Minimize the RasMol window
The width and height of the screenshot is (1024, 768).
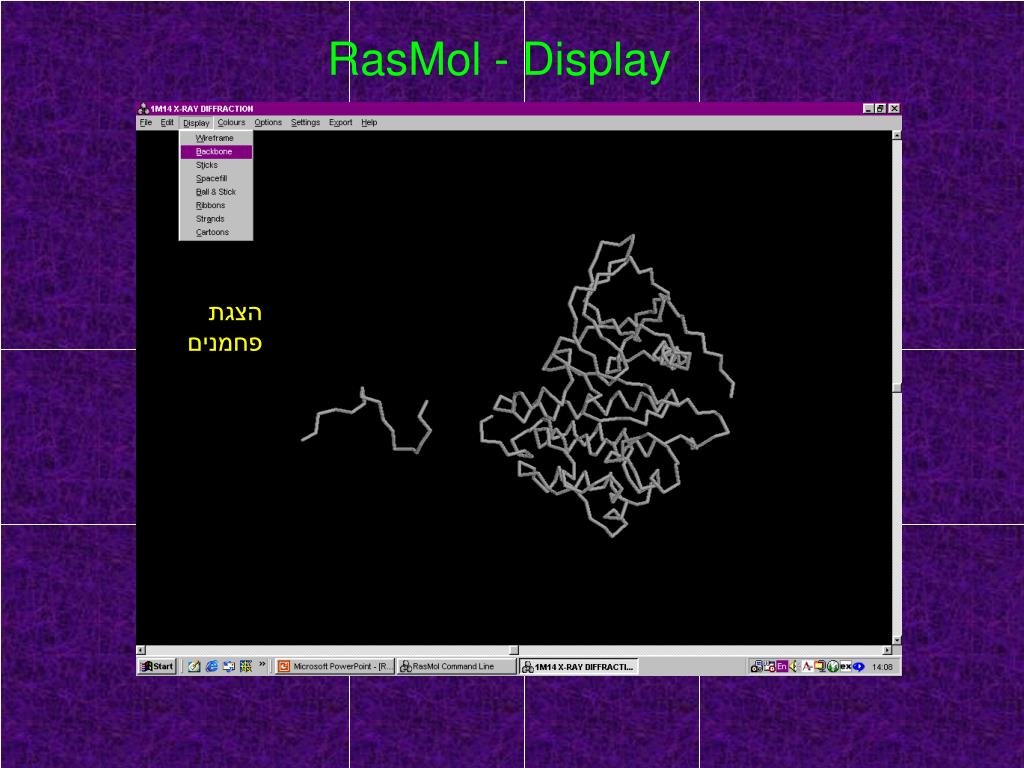click(x=868, y=108)
